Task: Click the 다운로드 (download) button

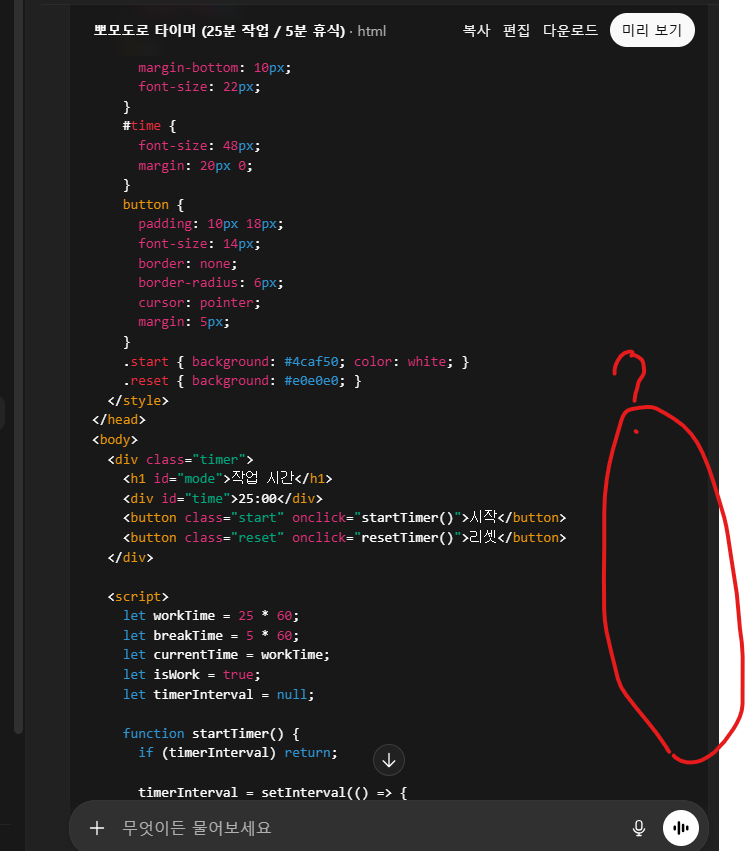Action: tap(570, 30)
